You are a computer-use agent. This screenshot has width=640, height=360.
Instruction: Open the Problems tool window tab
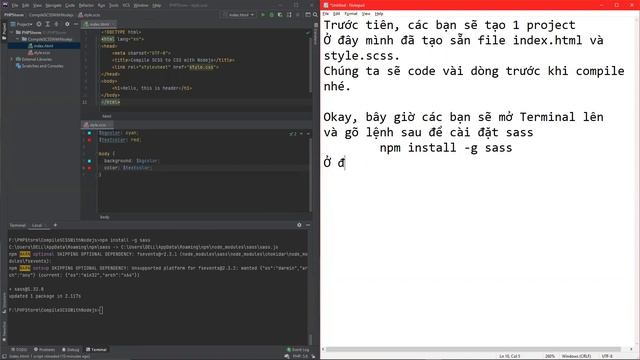tap(44, 350)
